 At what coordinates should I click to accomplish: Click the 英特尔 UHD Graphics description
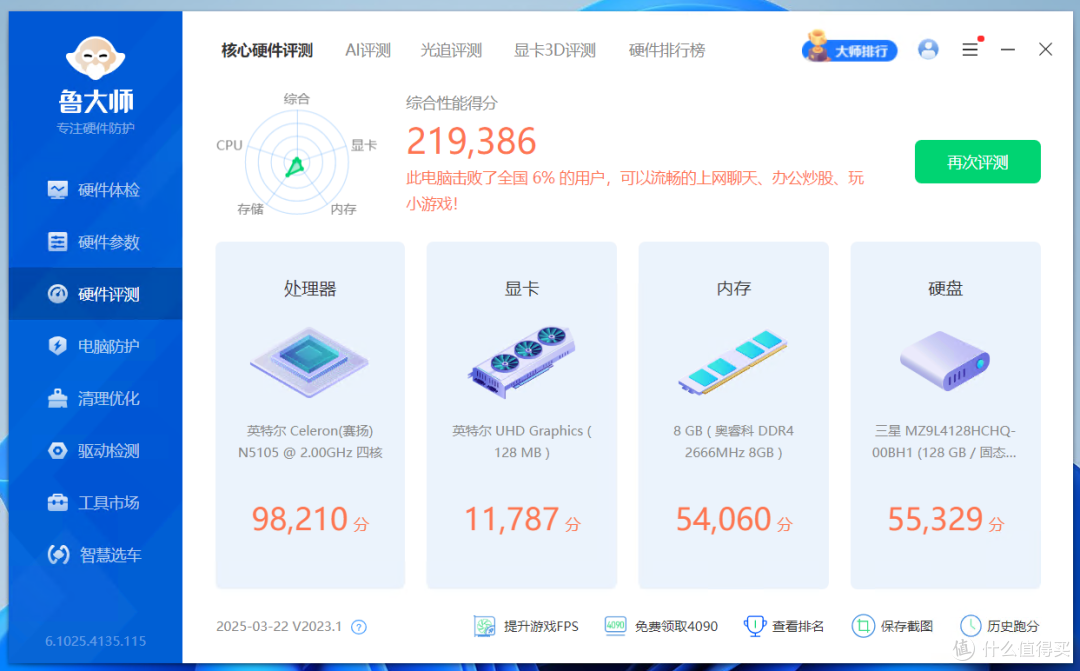[521, 442]
